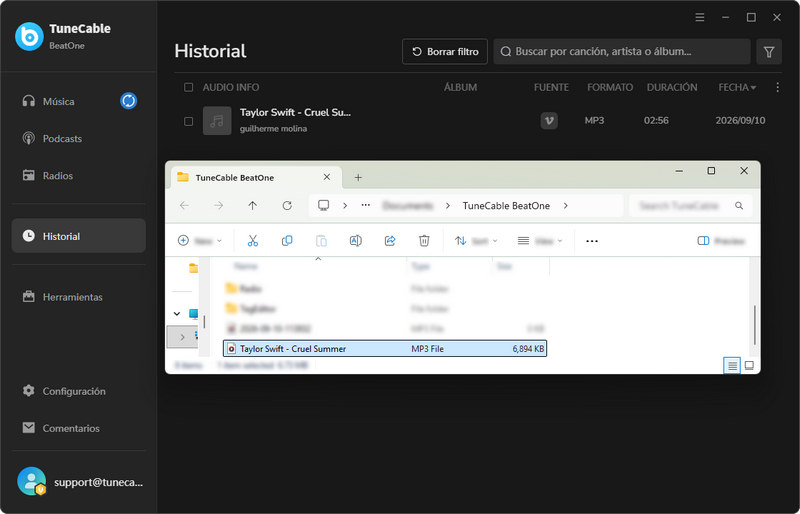
Task: Add a new tab in File Explorer
Action: pos(358,178)
